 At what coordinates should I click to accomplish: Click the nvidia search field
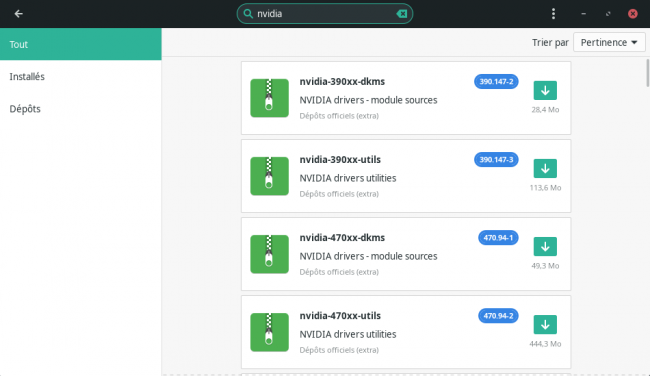click(325, 14)
